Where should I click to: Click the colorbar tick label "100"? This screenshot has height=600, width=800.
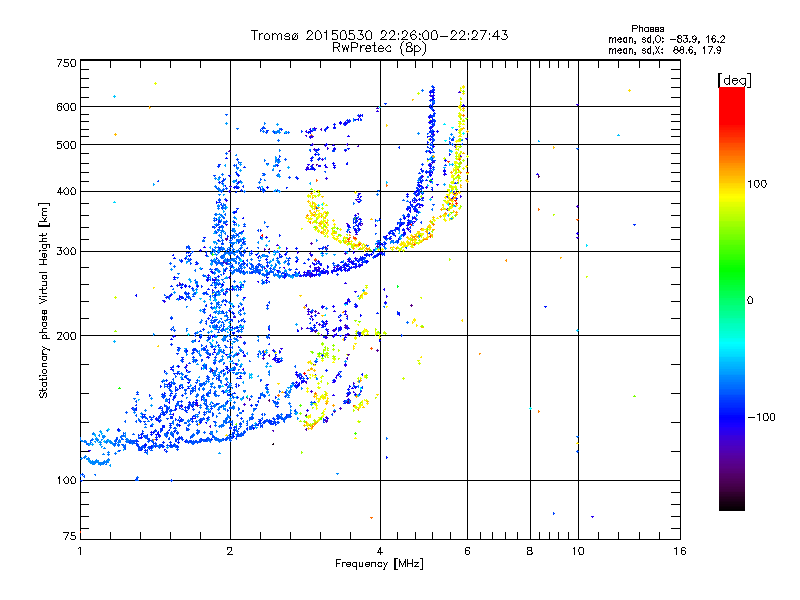click(757, 184)
